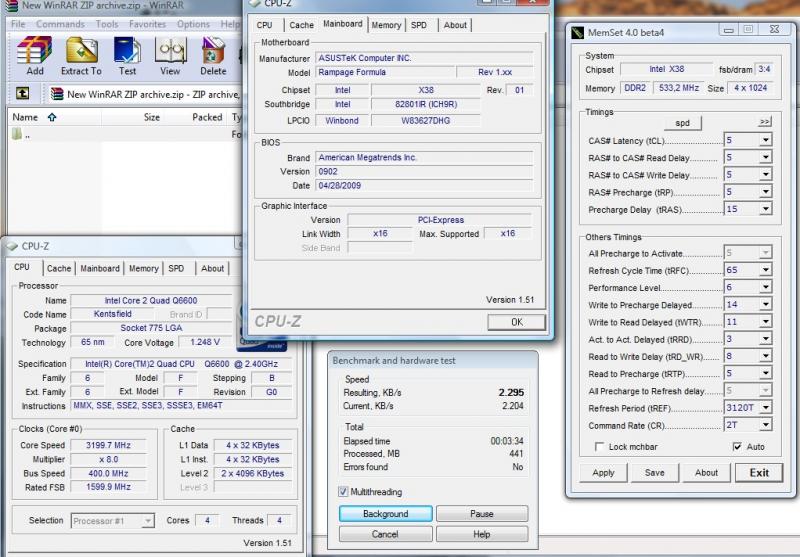800x557 pixels.
Task: Click the View icon in WinRAR toolbar
Action: [170, 50]
